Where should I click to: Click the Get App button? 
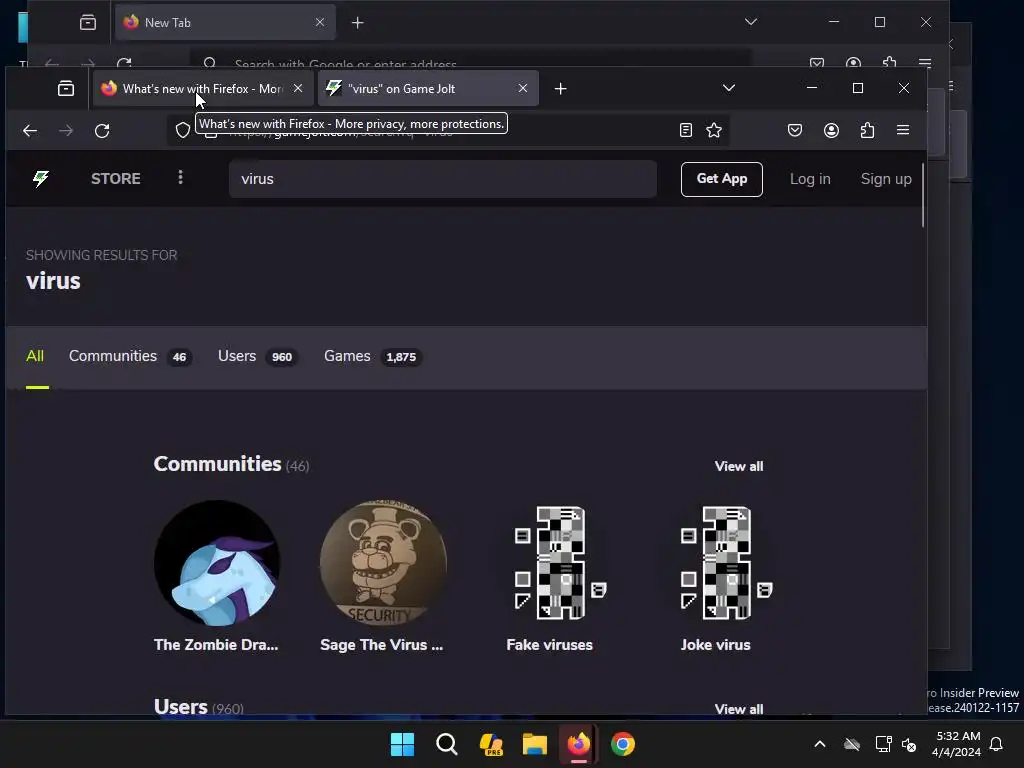[x=722, y=179]
